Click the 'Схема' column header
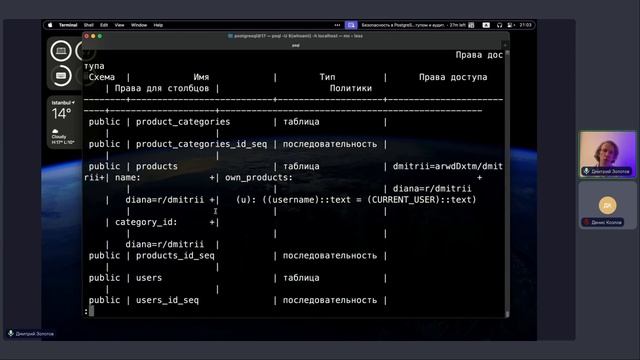Image resolution: width=640 pixels, height=360 pixels. tap(102, 77)
